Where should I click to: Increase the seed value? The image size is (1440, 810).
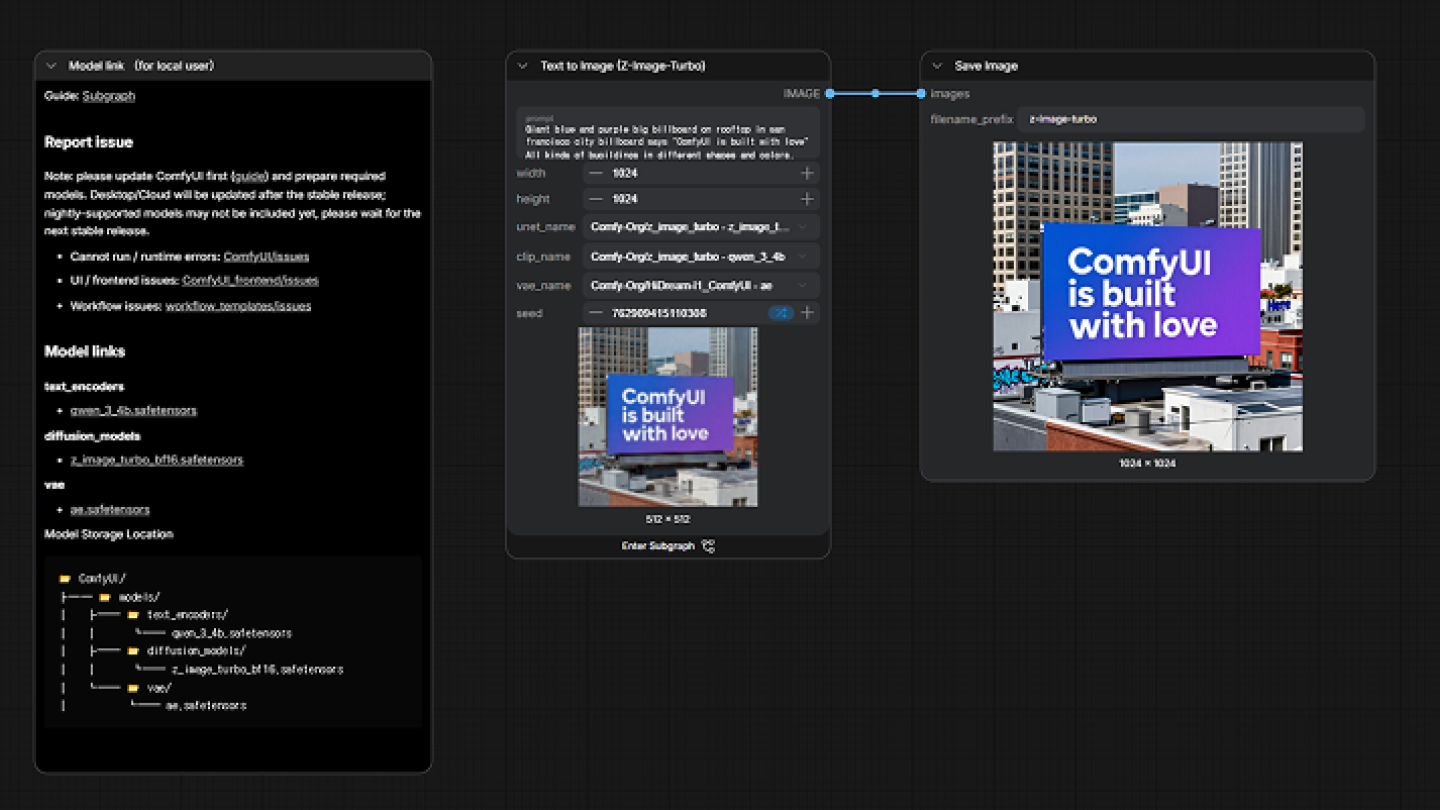(x=807, y=313)
